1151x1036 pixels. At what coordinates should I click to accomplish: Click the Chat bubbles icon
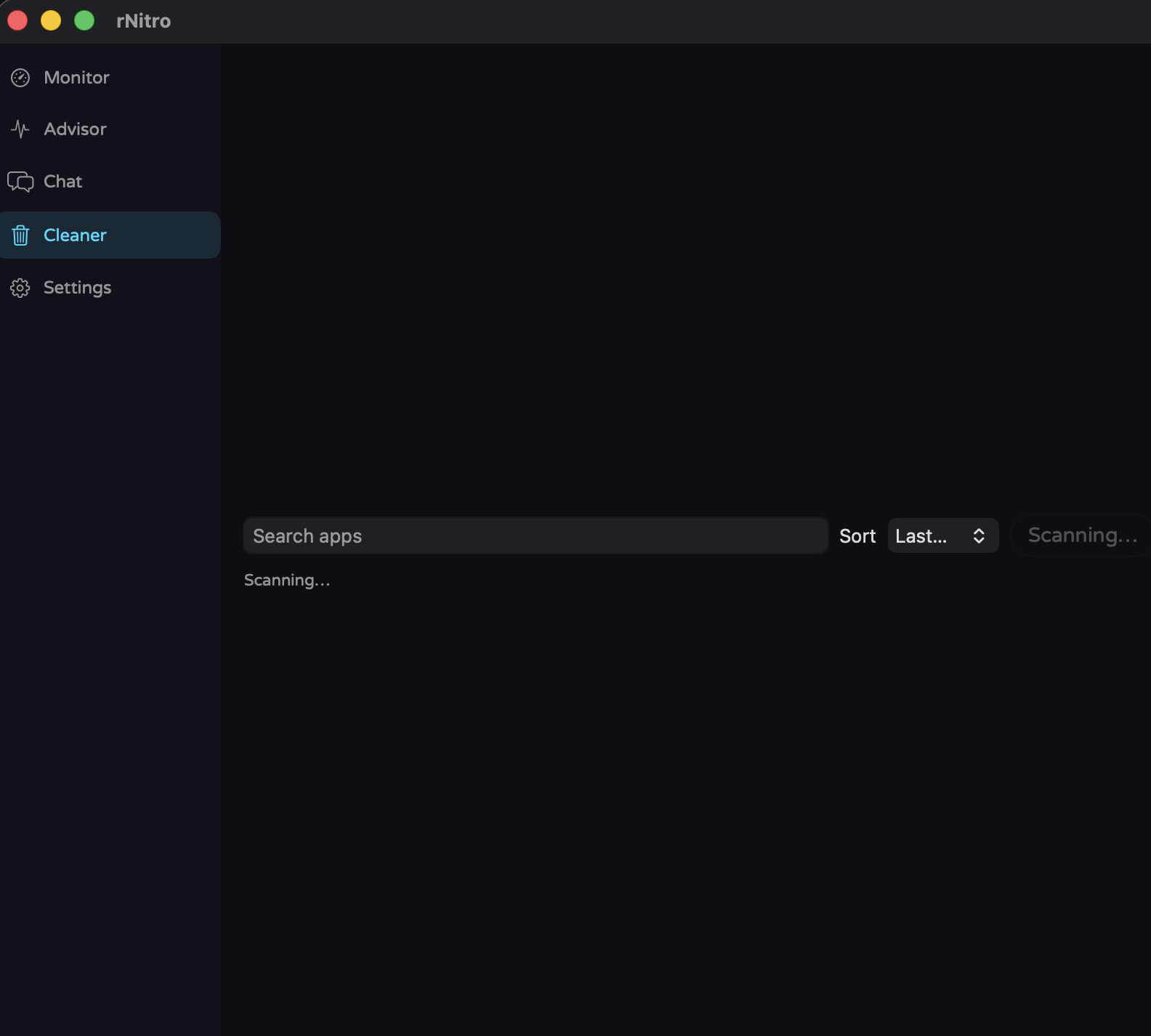click(20, 182)
